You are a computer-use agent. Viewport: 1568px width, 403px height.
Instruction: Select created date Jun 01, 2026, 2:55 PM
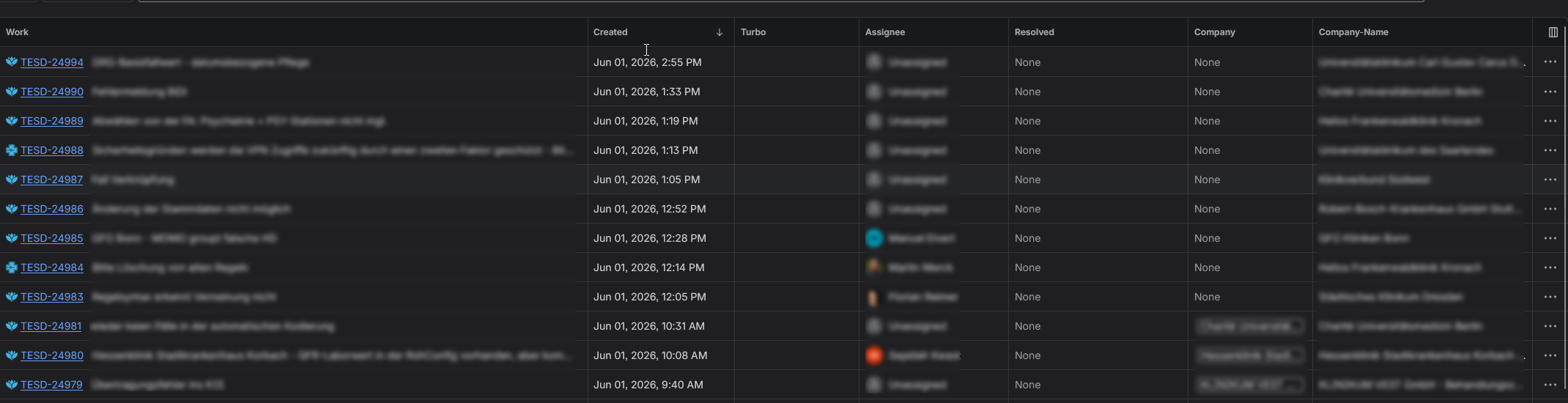click(648, 62)
